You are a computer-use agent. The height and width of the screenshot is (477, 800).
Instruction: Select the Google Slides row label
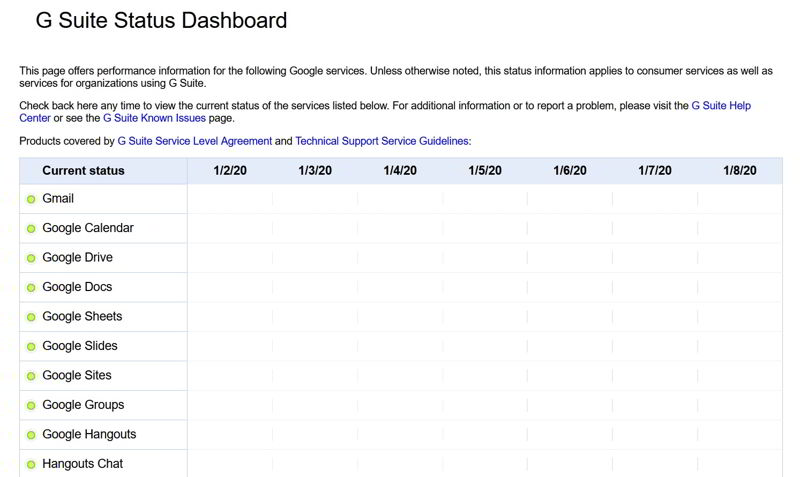(80, 346)
